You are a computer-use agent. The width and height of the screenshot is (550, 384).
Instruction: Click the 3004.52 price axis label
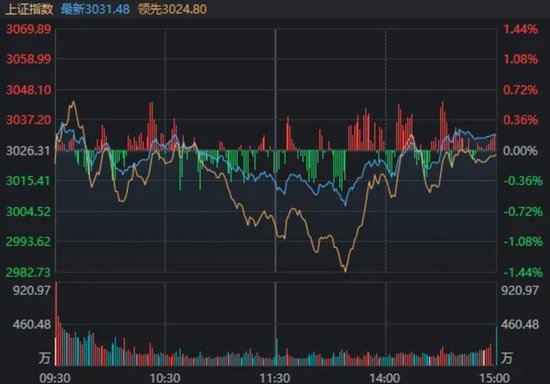[x=28, y=211]
